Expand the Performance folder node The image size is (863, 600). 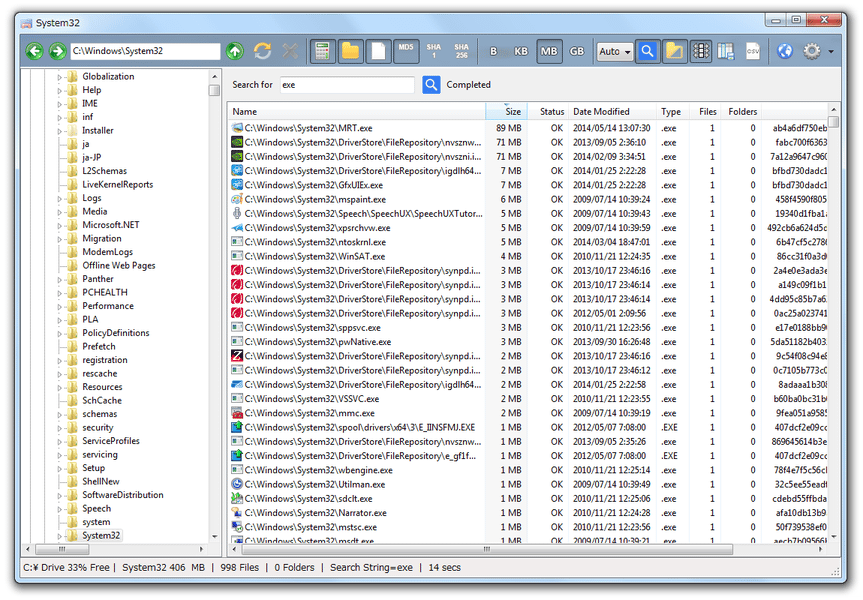[x=59, y=307]
